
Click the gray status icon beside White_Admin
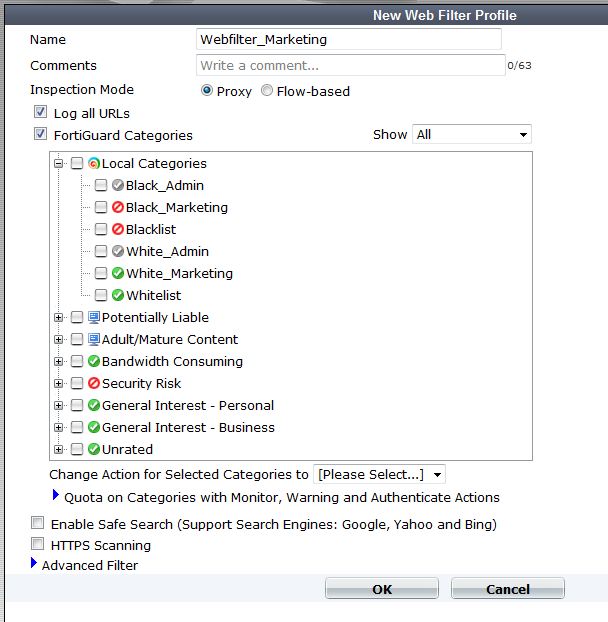[118, 251]
